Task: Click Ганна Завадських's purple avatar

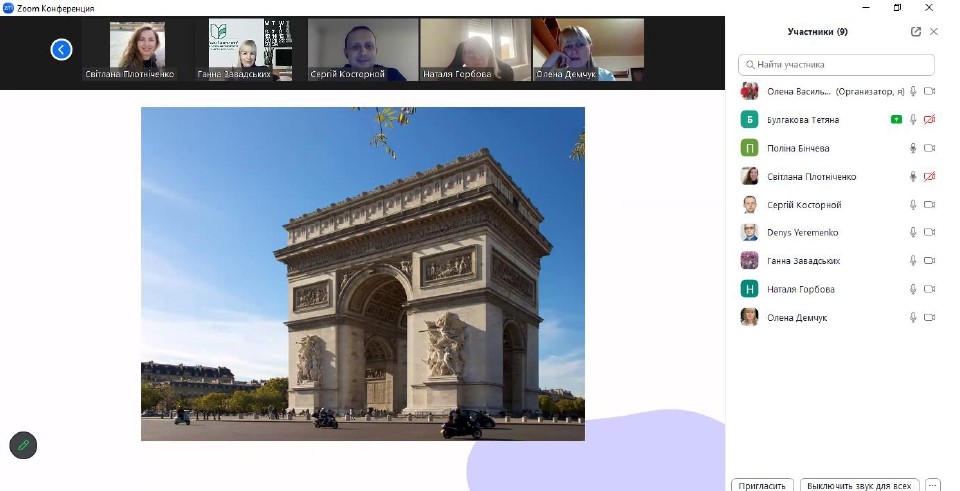Action: (x=749, y=260)
